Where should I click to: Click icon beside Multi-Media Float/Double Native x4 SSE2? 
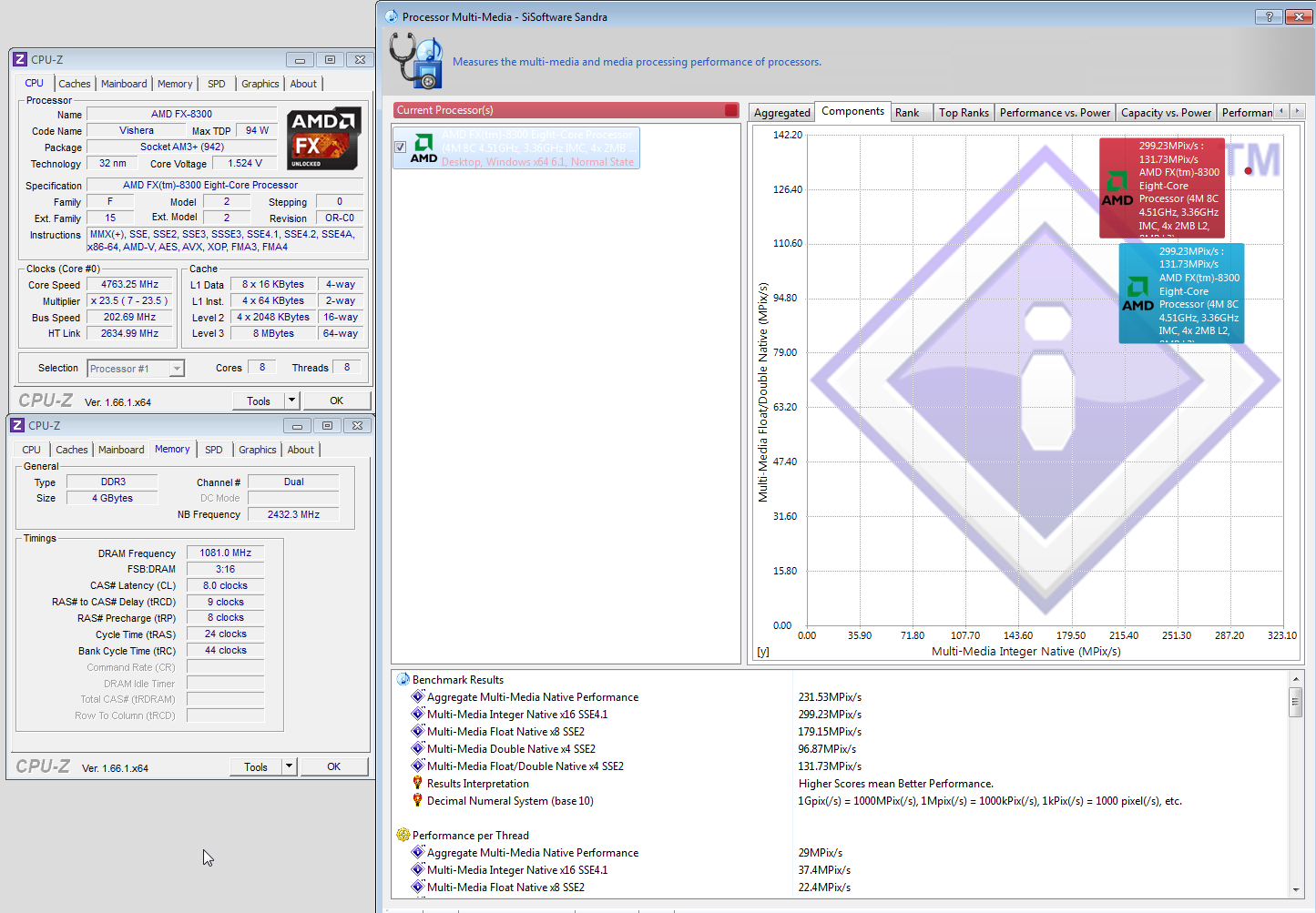(418, 766)
